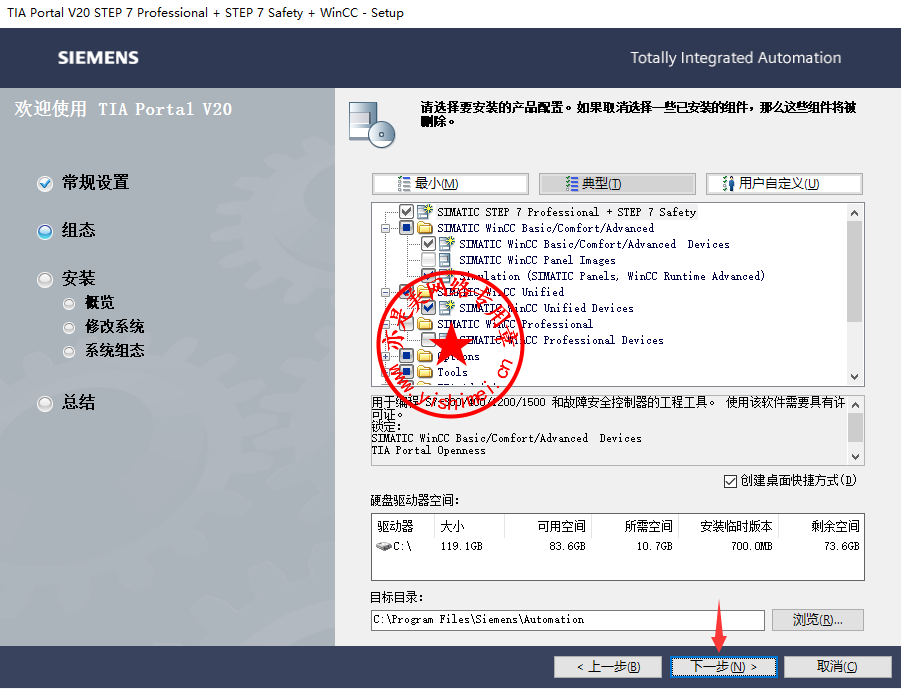
Task: Select the Tools tree row
Action: (452, 372)
